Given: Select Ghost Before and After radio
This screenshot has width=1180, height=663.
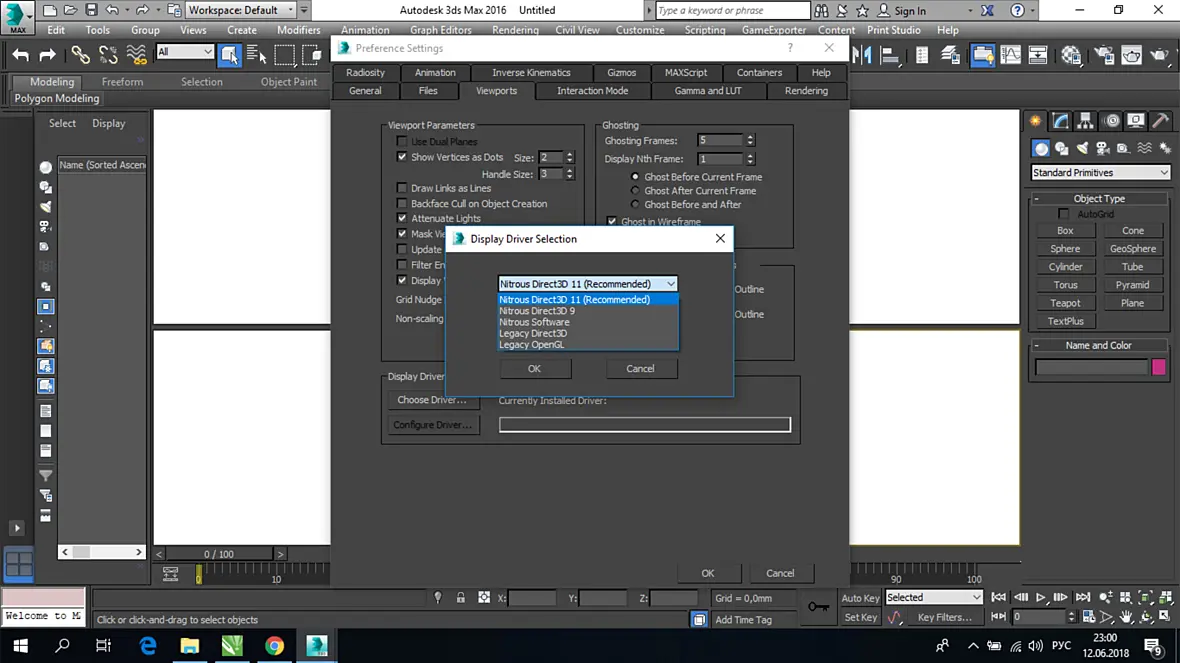Looking at the screenshot, I should pyautogui.click(x=635, y=204).
